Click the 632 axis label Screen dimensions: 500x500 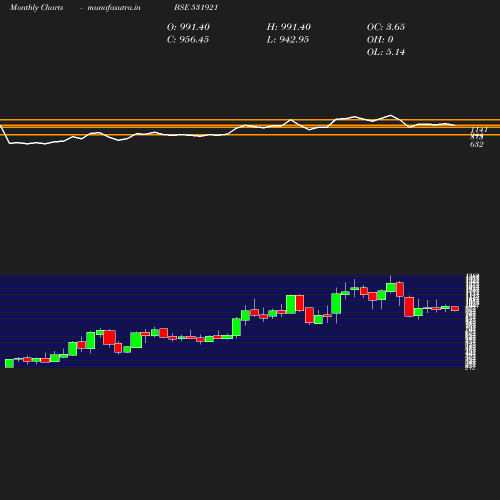click(x=477, y=144)
